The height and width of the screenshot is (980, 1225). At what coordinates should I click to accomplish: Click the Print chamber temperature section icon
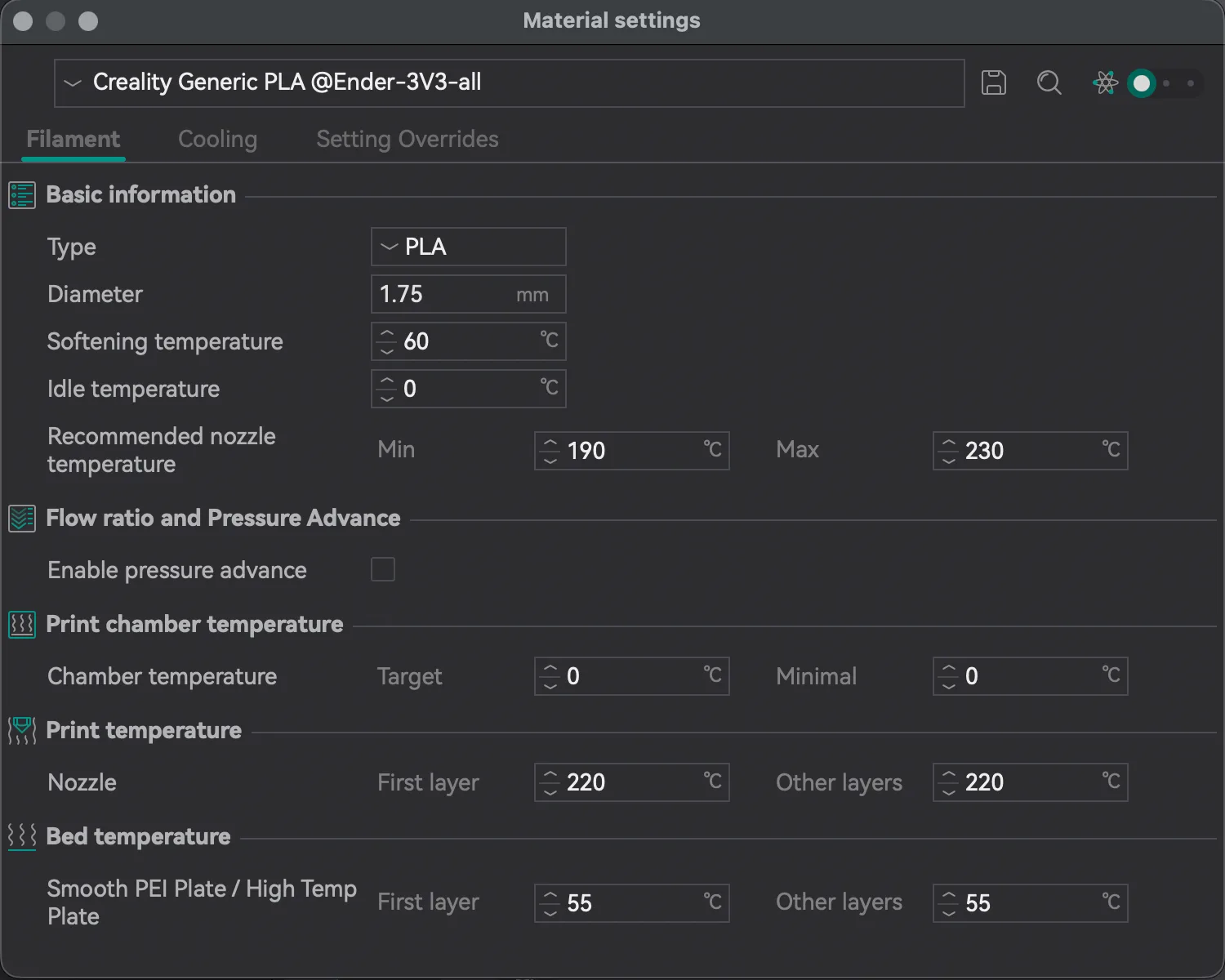click(22, 625)
